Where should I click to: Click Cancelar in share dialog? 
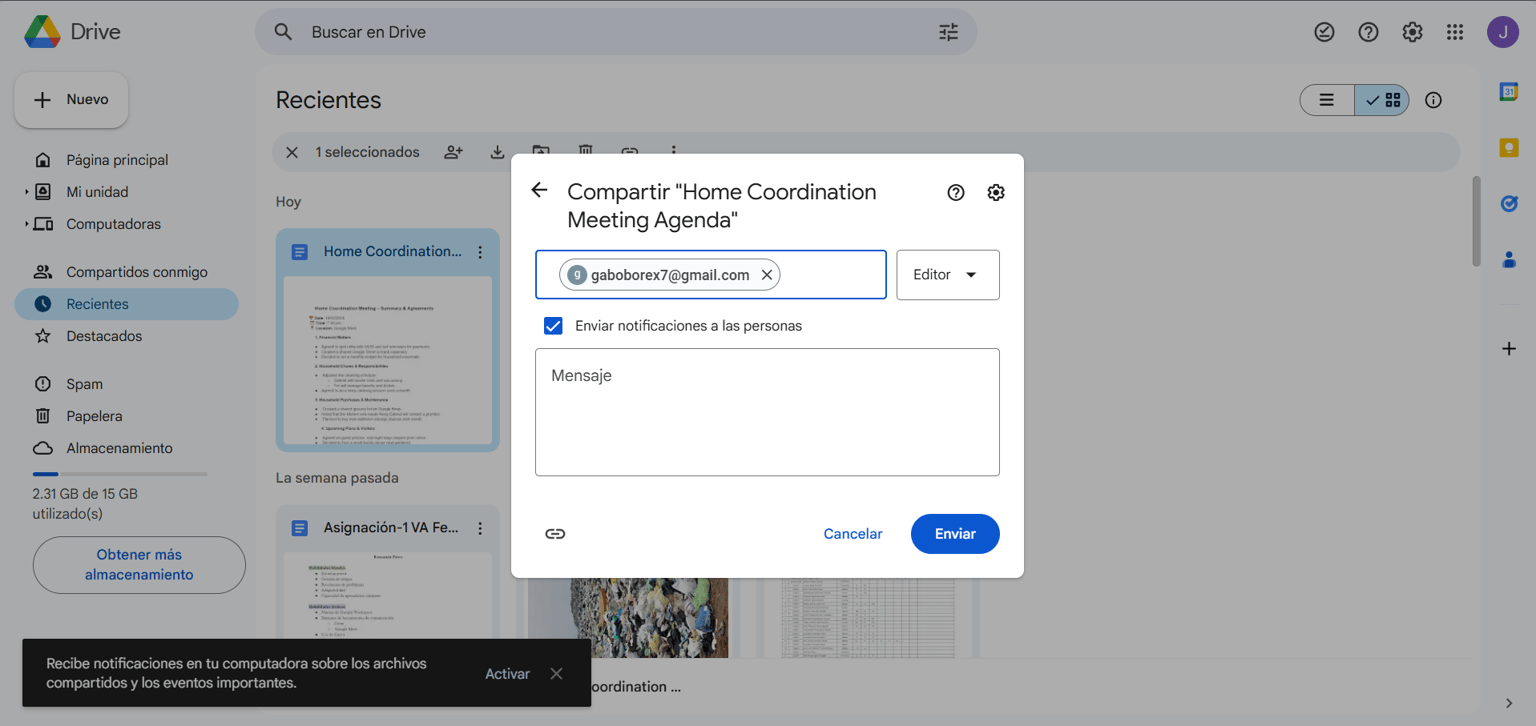coord(853,534)
